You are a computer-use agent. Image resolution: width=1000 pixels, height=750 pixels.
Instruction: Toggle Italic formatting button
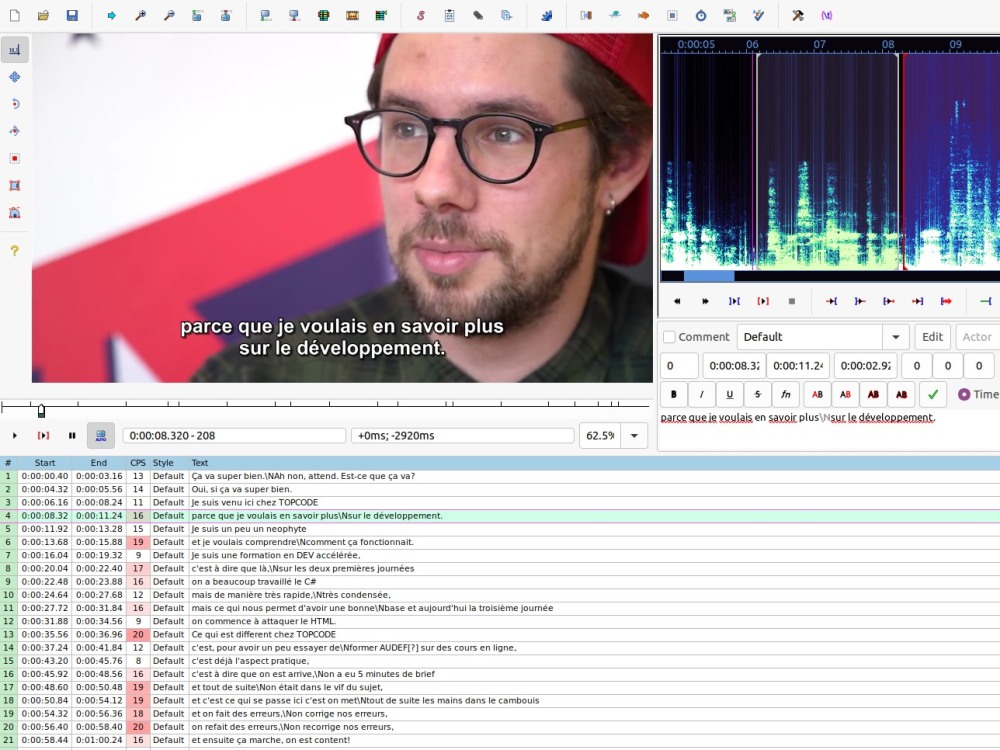(x=702, y=394)
